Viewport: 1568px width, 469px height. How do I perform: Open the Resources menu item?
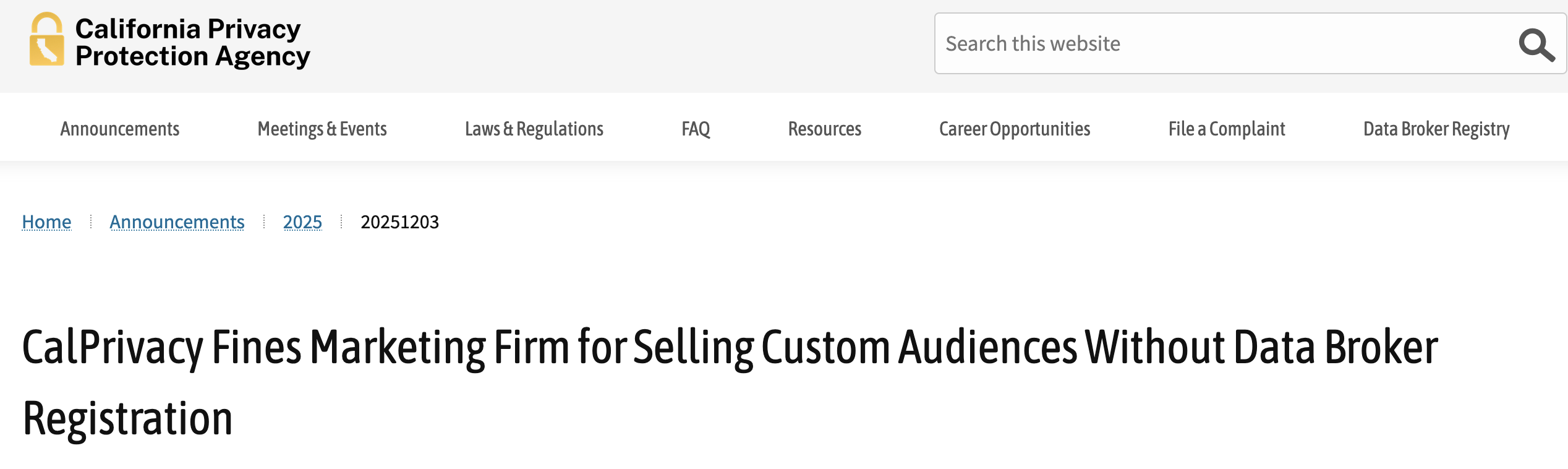(x=824, y=129)
